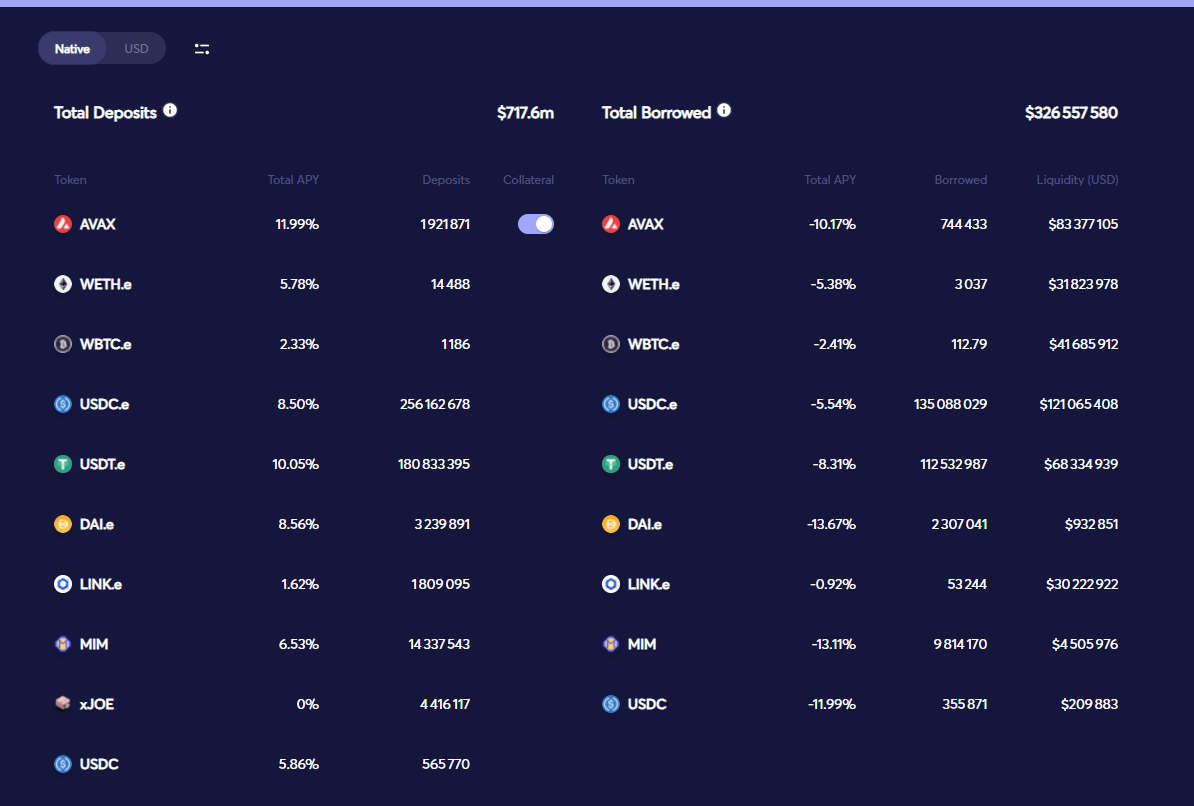Click the Total Borrowed info icon
This screenshot has width=1194, height=806.
pyautogui.click(x=724, y=111)
